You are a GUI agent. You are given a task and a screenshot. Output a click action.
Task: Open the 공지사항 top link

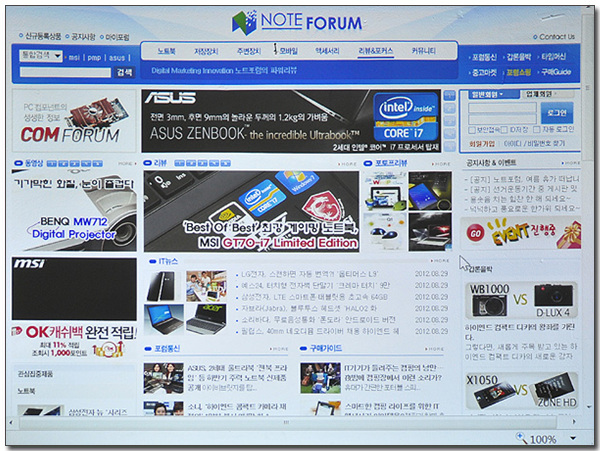click(x=81, y=36)
